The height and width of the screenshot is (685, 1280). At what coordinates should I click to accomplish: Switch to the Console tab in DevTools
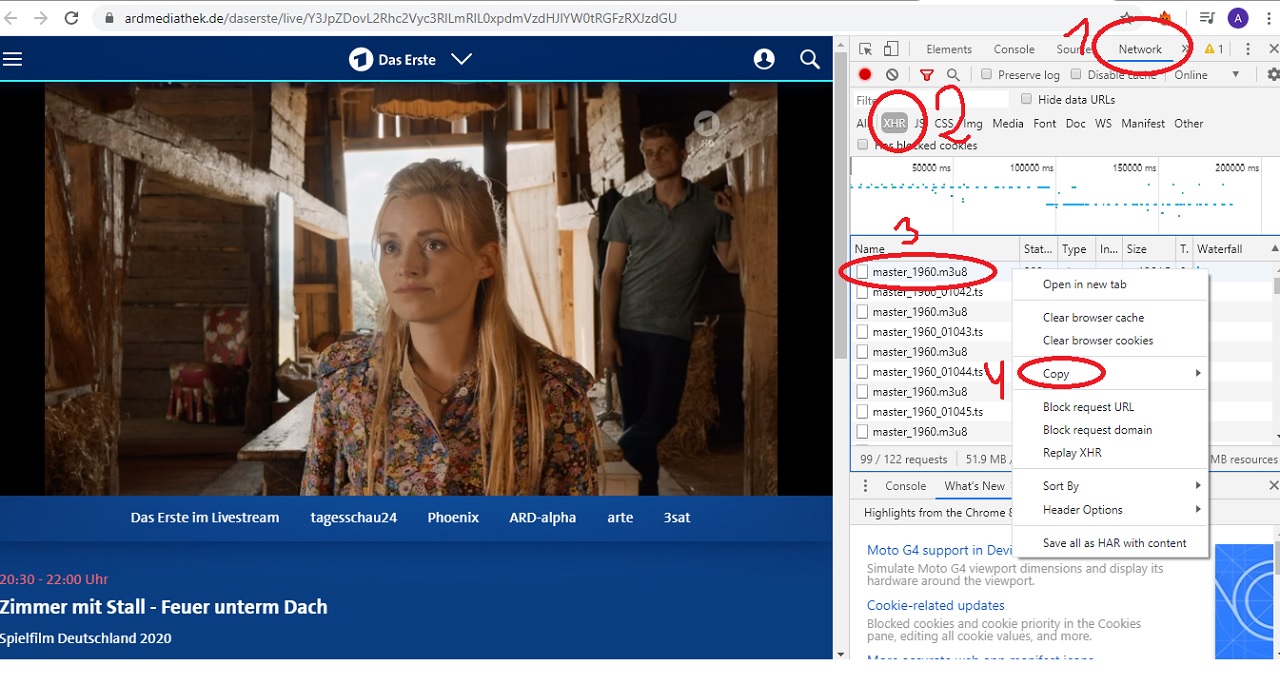click(1013, 49)
